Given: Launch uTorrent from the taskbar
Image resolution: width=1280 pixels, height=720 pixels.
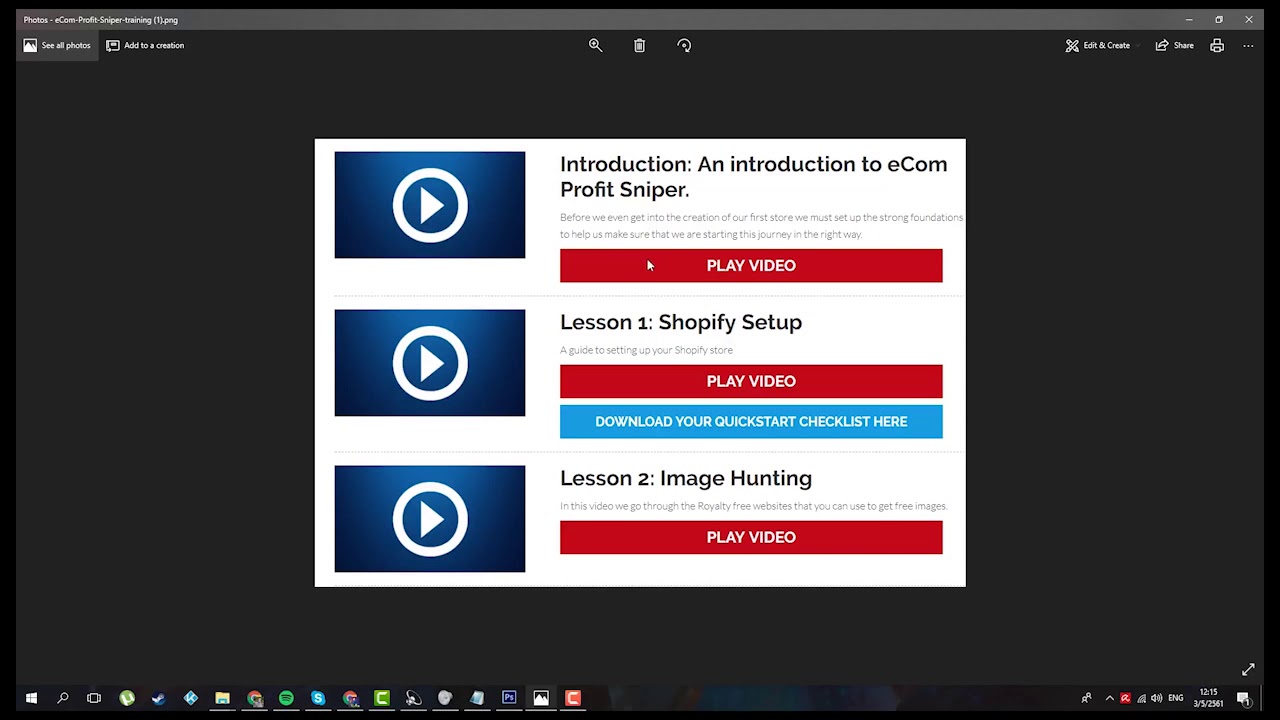Looking at the screenshot, I should [127, 698].
